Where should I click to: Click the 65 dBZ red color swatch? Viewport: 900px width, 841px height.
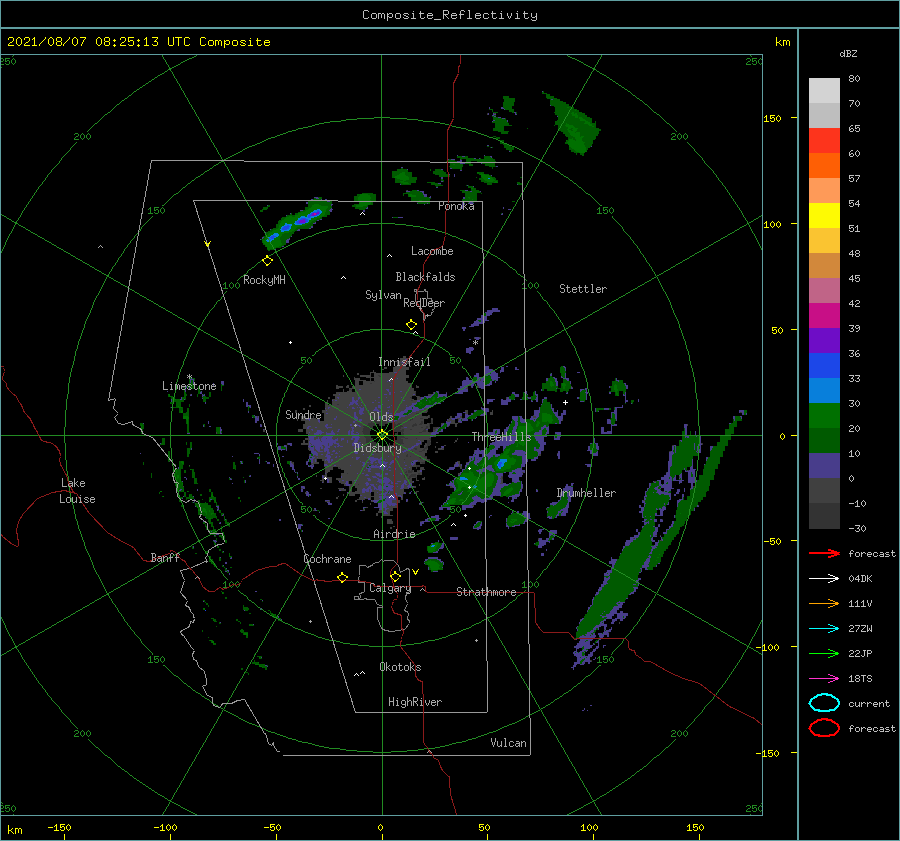[824, 140]
